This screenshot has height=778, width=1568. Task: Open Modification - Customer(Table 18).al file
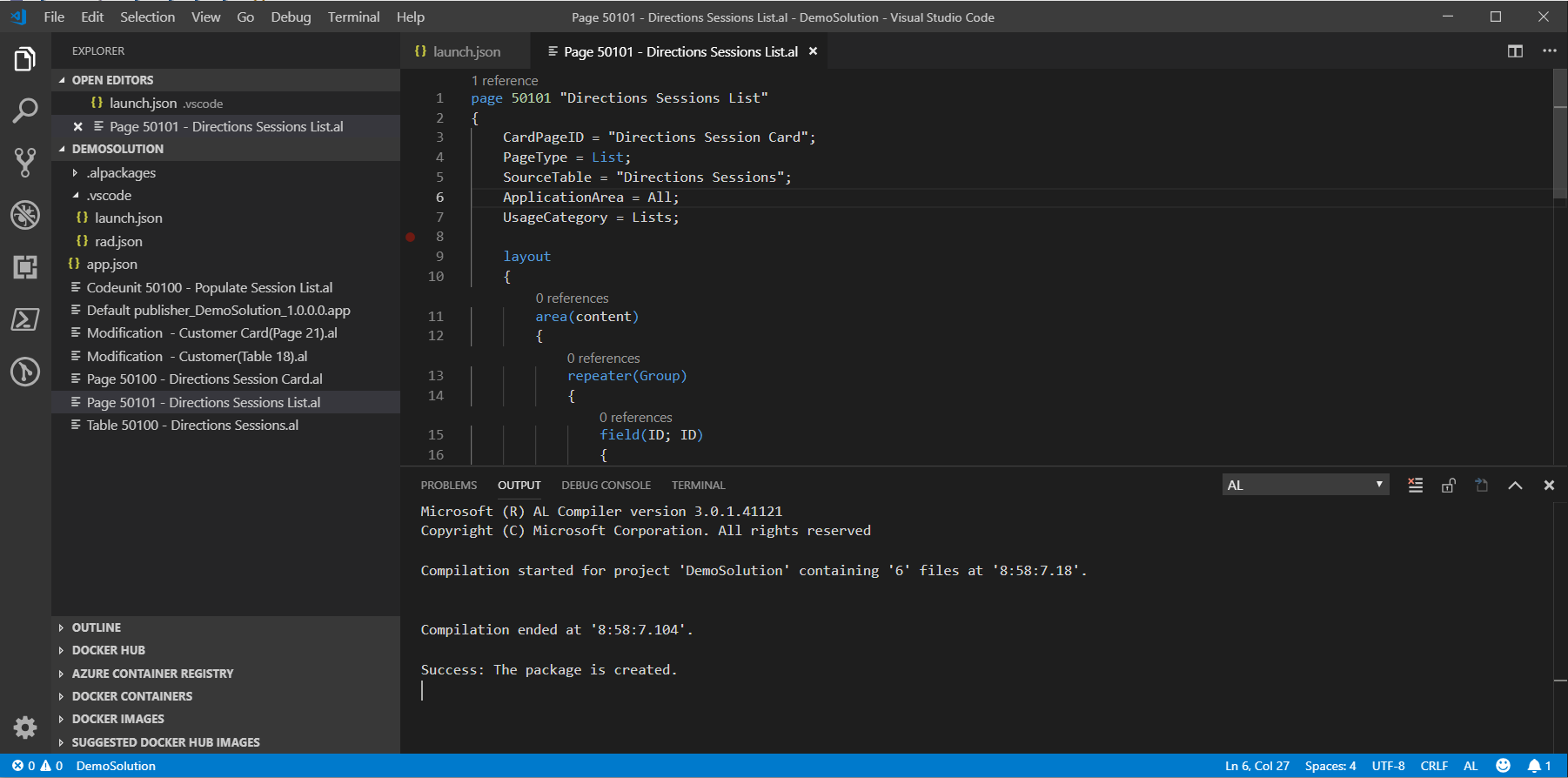(x=226, y=356)
